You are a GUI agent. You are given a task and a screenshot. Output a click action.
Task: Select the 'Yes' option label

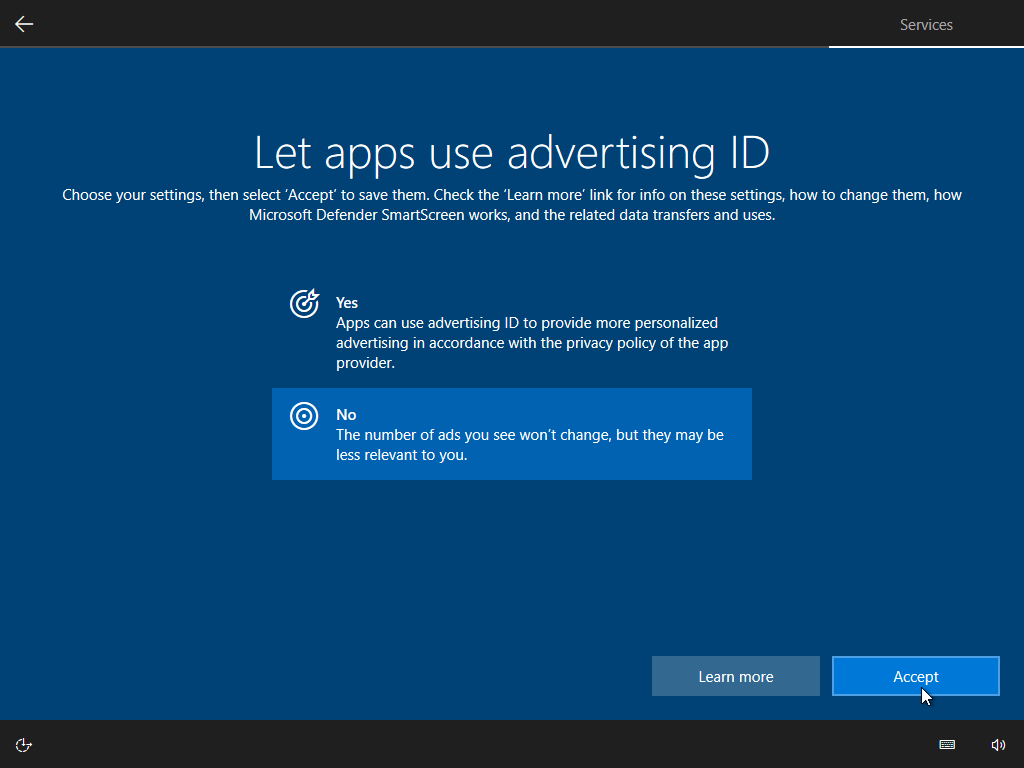[x=347, y=302]
